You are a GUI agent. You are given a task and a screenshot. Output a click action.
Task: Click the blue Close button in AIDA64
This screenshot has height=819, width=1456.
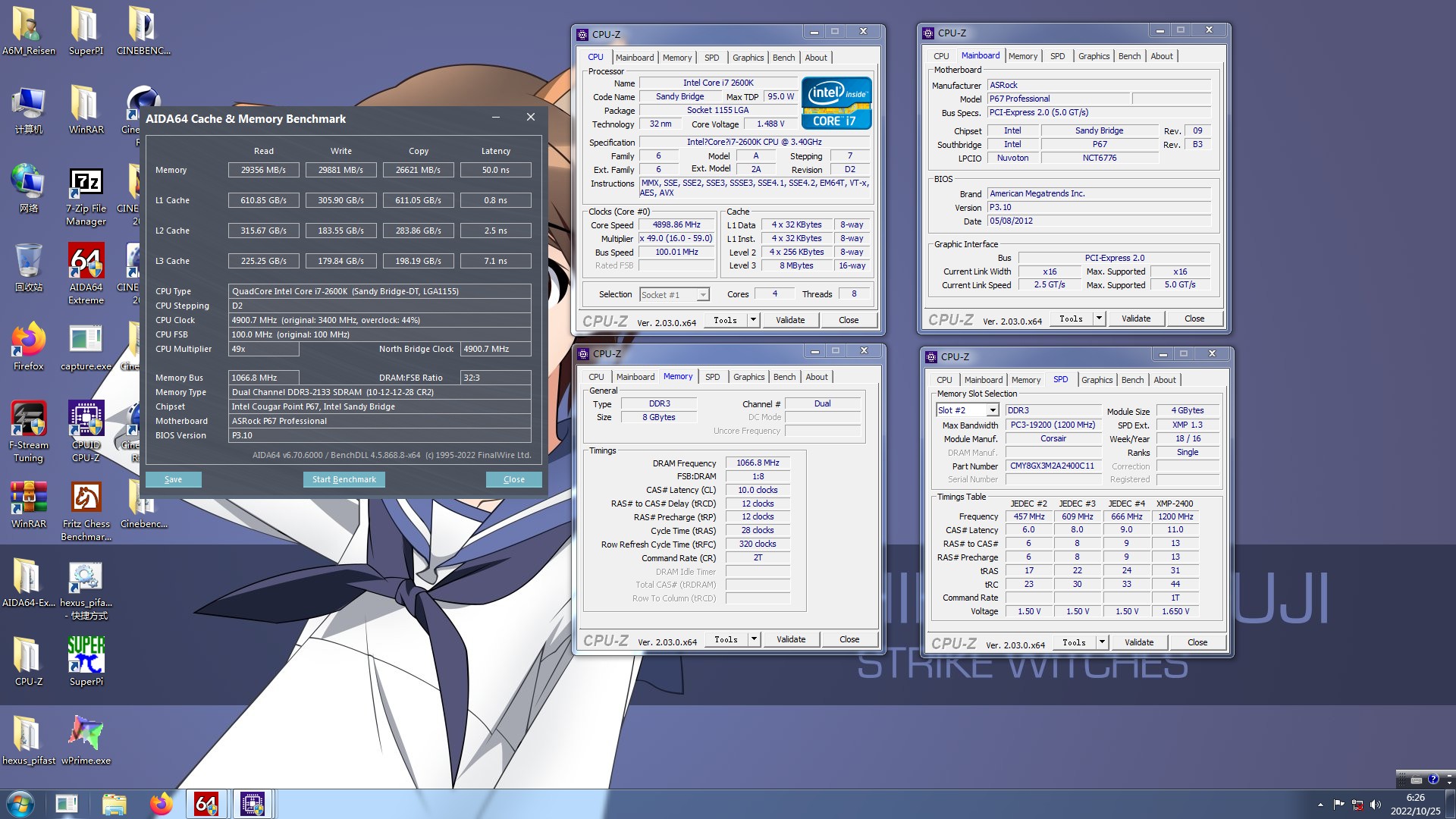point(513,479)
